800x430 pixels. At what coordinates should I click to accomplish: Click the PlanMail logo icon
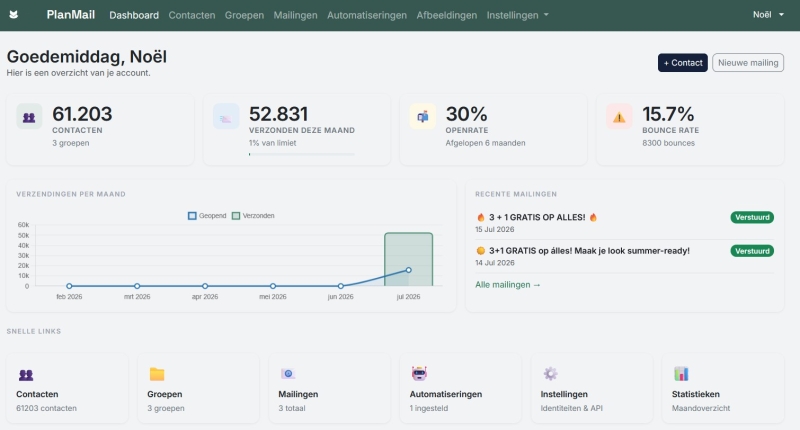tap(14, 15)
